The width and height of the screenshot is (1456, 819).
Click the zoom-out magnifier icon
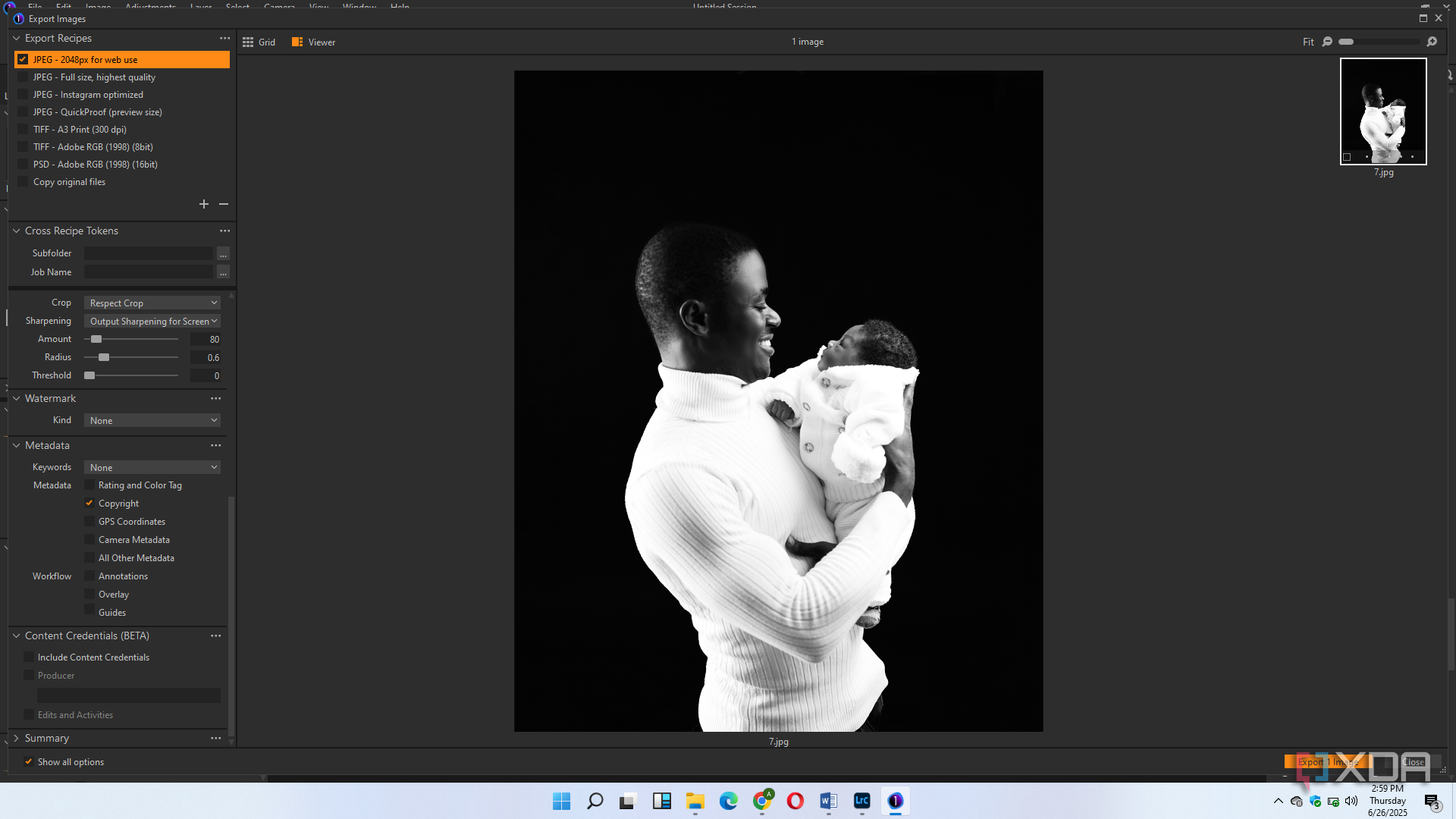[1327, 42]
